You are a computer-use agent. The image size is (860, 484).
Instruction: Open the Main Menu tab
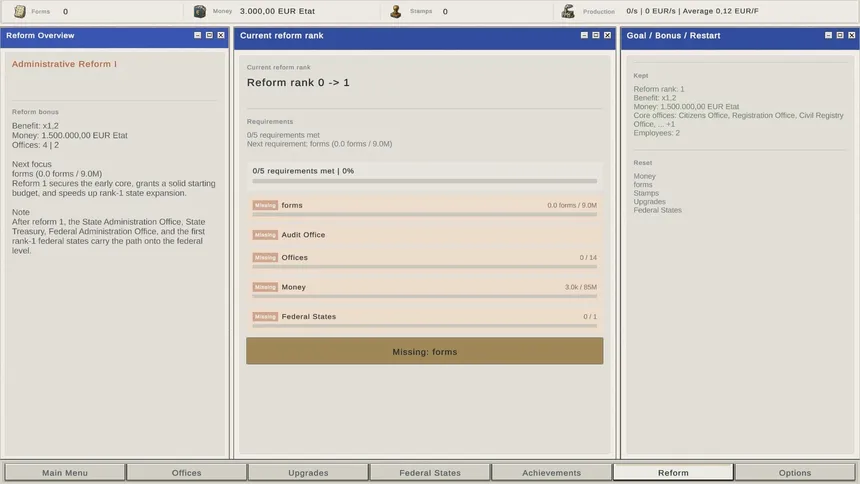[65, 472]
